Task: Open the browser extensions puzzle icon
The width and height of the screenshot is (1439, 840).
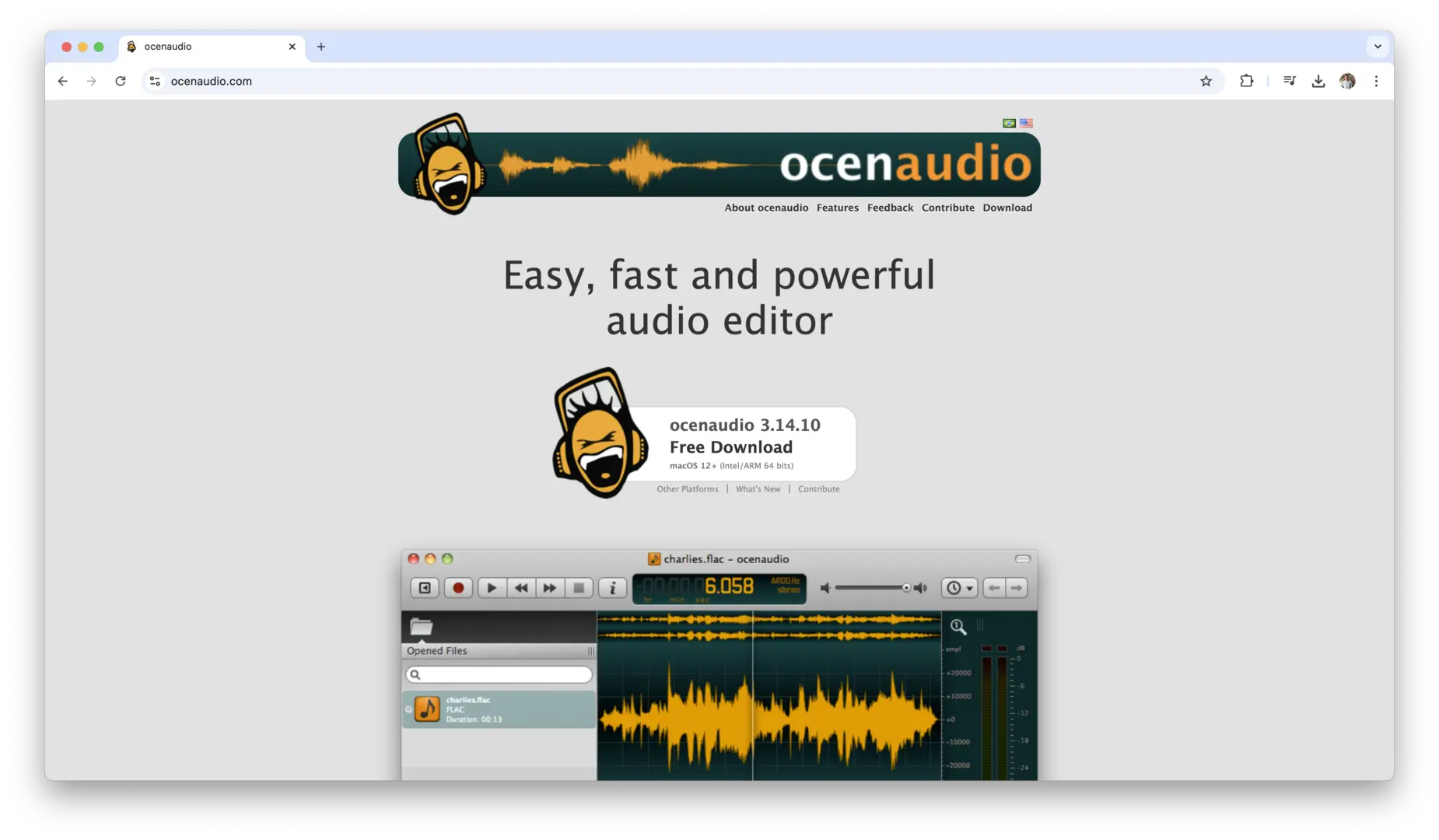Action: pyautogui.click(x=1246, y=81)
